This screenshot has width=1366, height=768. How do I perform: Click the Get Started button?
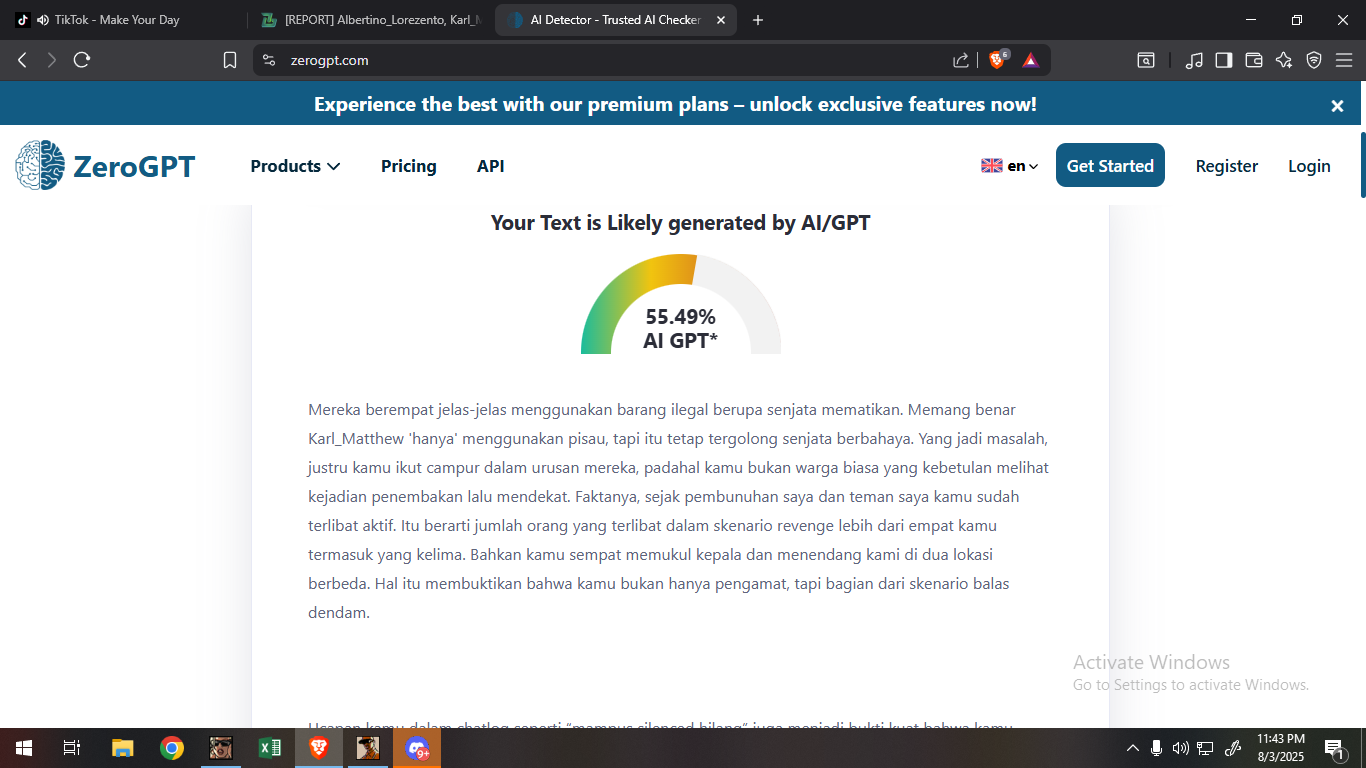coord(1110,165)
